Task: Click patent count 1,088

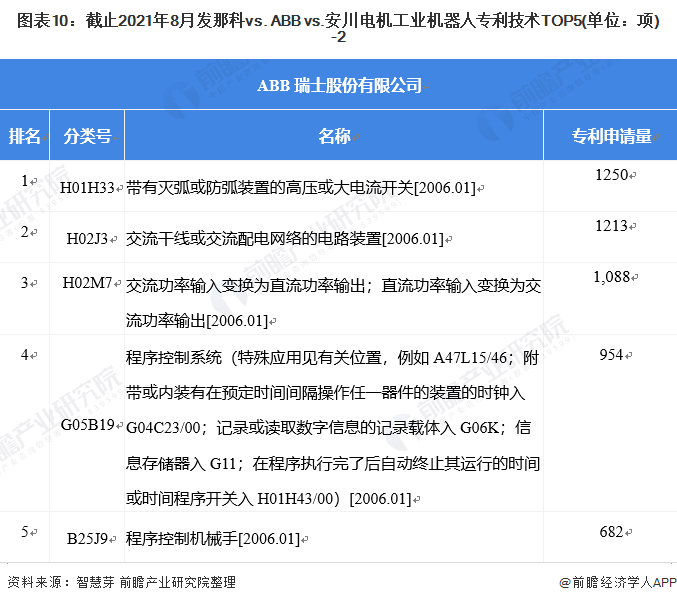Action: coord(611,277)
